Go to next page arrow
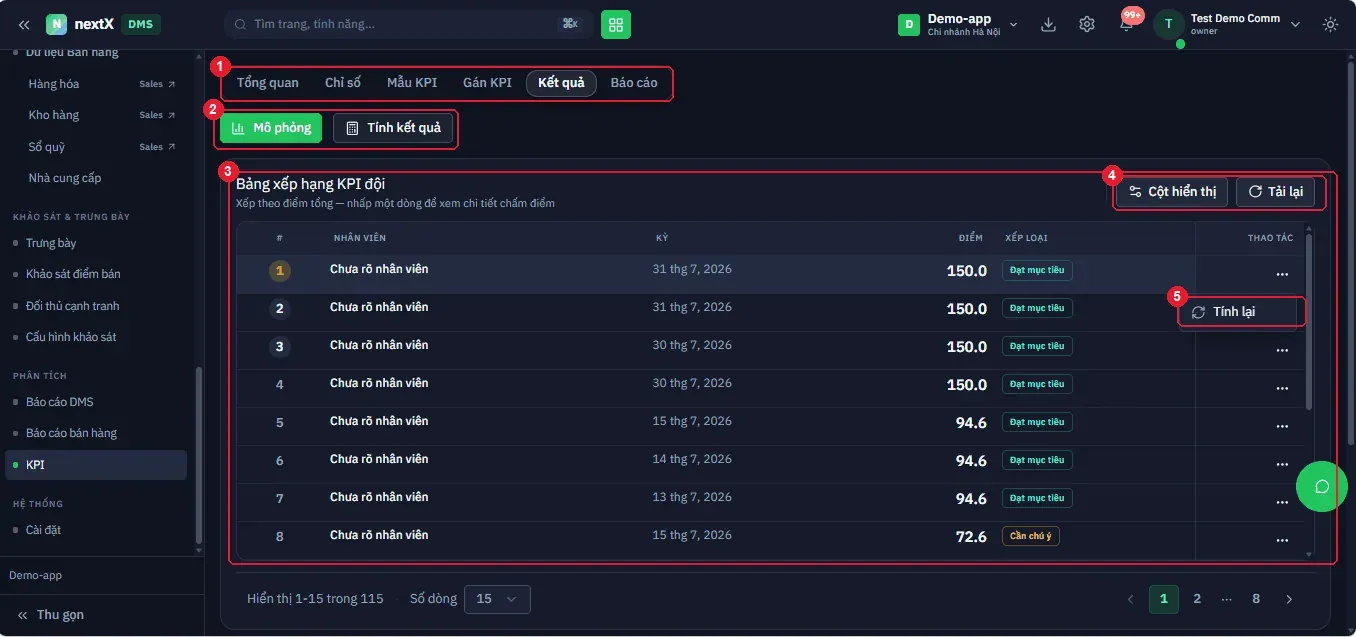Screen dimensions: 1356x637 [x=1289, y=599]
